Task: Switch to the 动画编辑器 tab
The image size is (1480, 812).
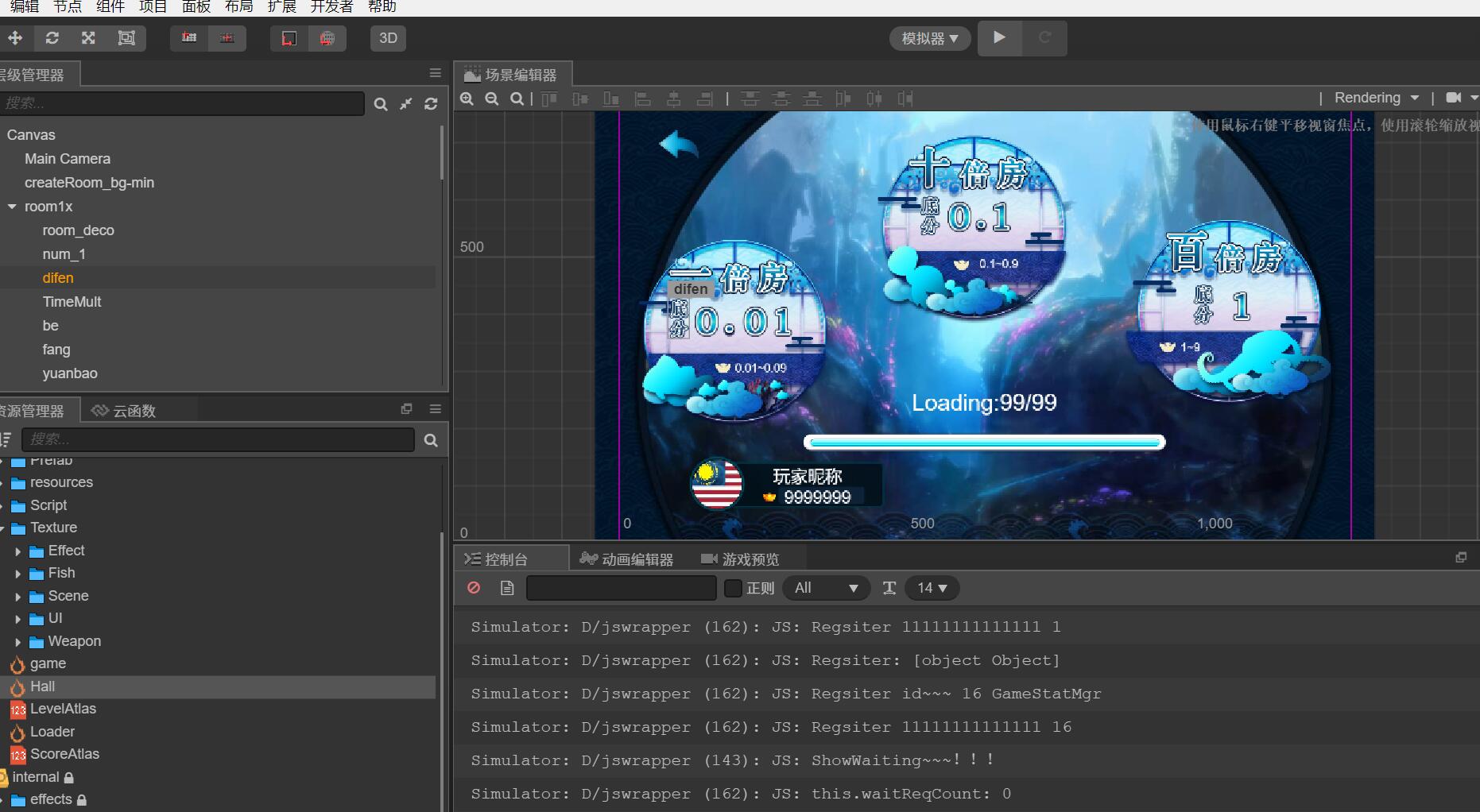Action: click(627, 559)
